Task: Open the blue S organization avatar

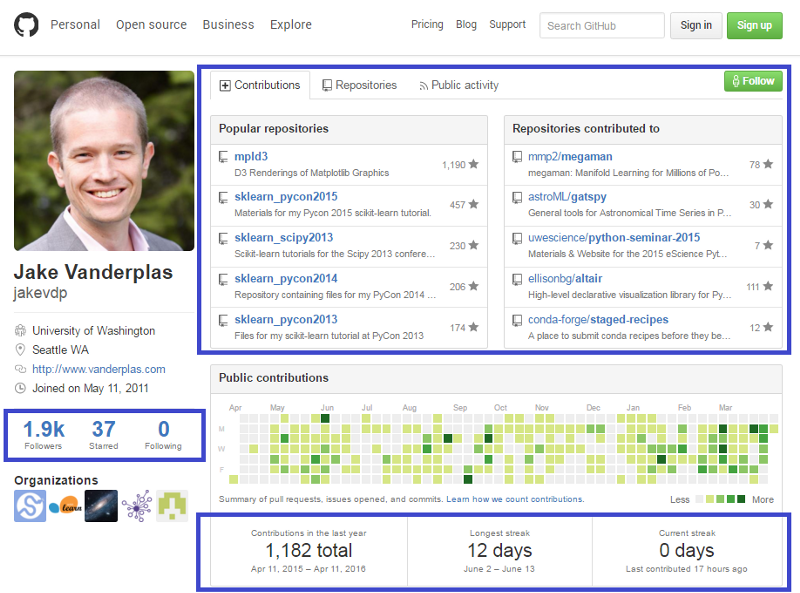Action: pyautogui.click(x=30, y=506)
